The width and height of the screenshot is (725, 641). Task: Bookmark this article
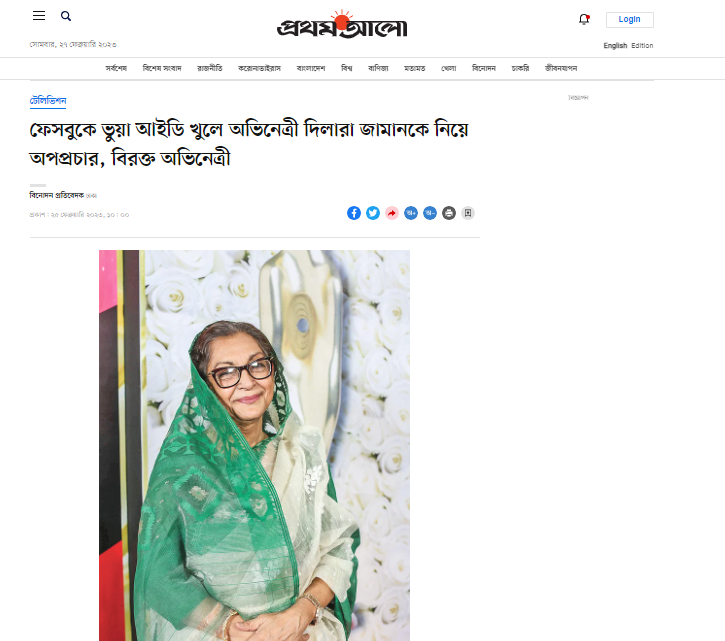click(467, 213)
